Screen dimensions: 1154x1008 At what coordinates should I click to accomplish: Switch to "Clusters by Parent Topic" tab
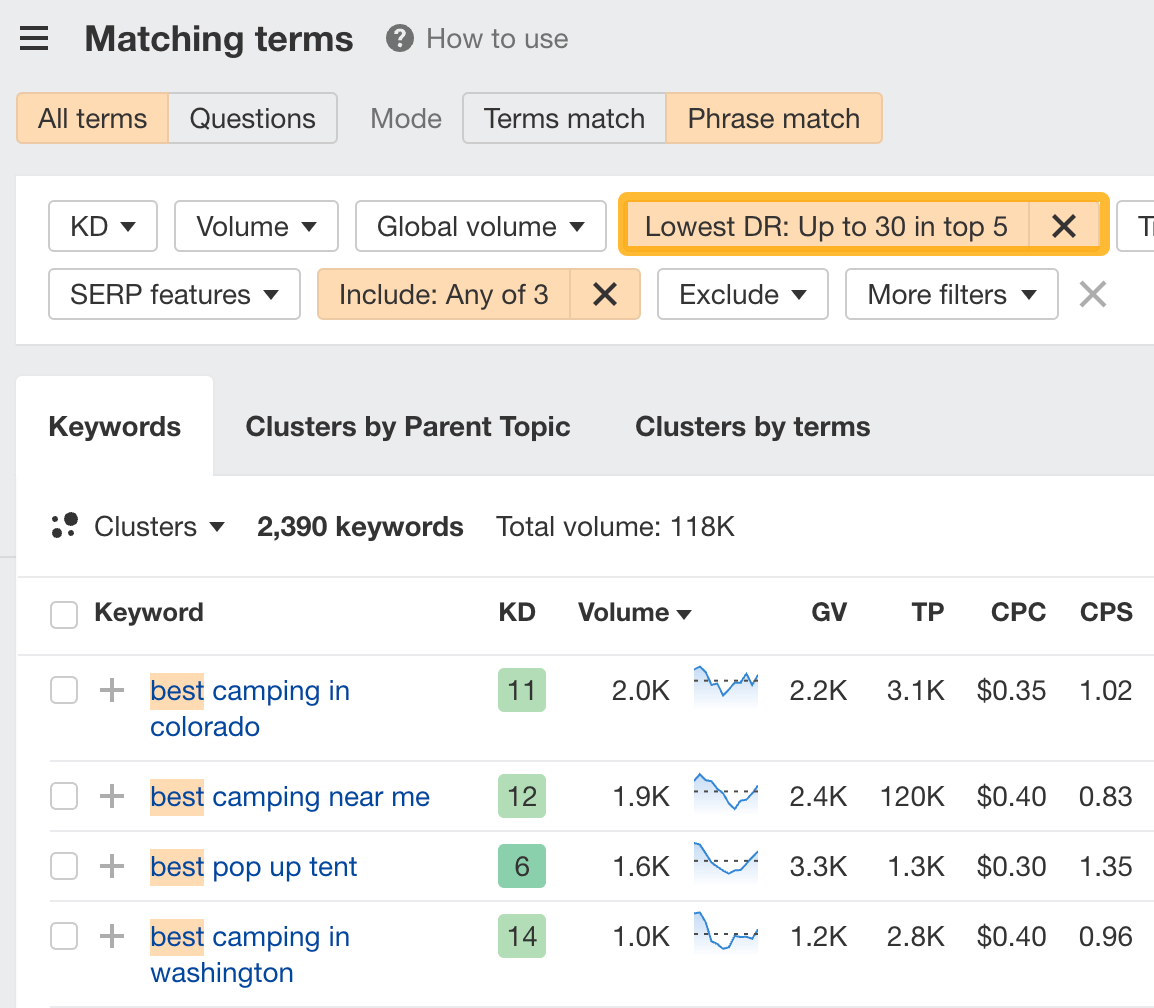tap(407, 426)
